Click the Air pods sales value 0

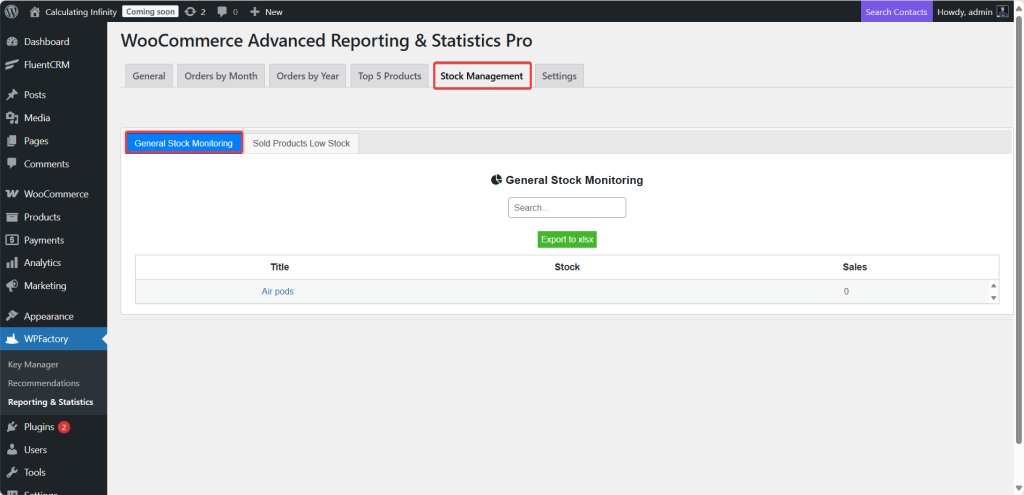click(846, 292)
